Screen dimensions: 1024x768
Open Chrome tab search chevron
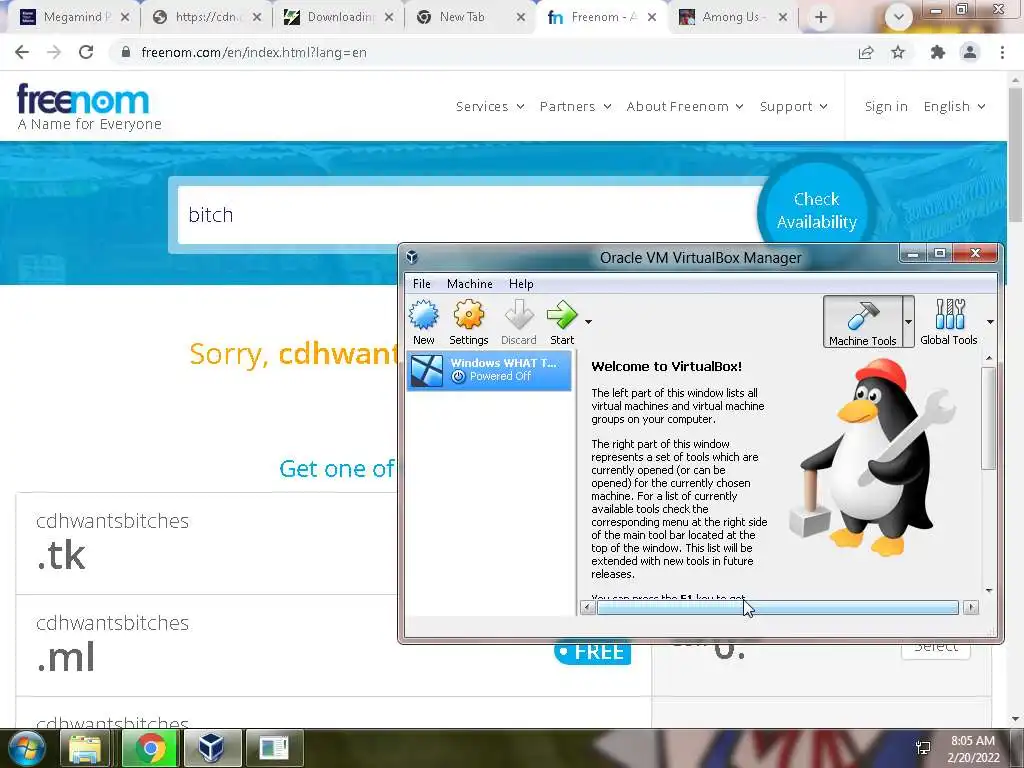(x=899, y=18)
